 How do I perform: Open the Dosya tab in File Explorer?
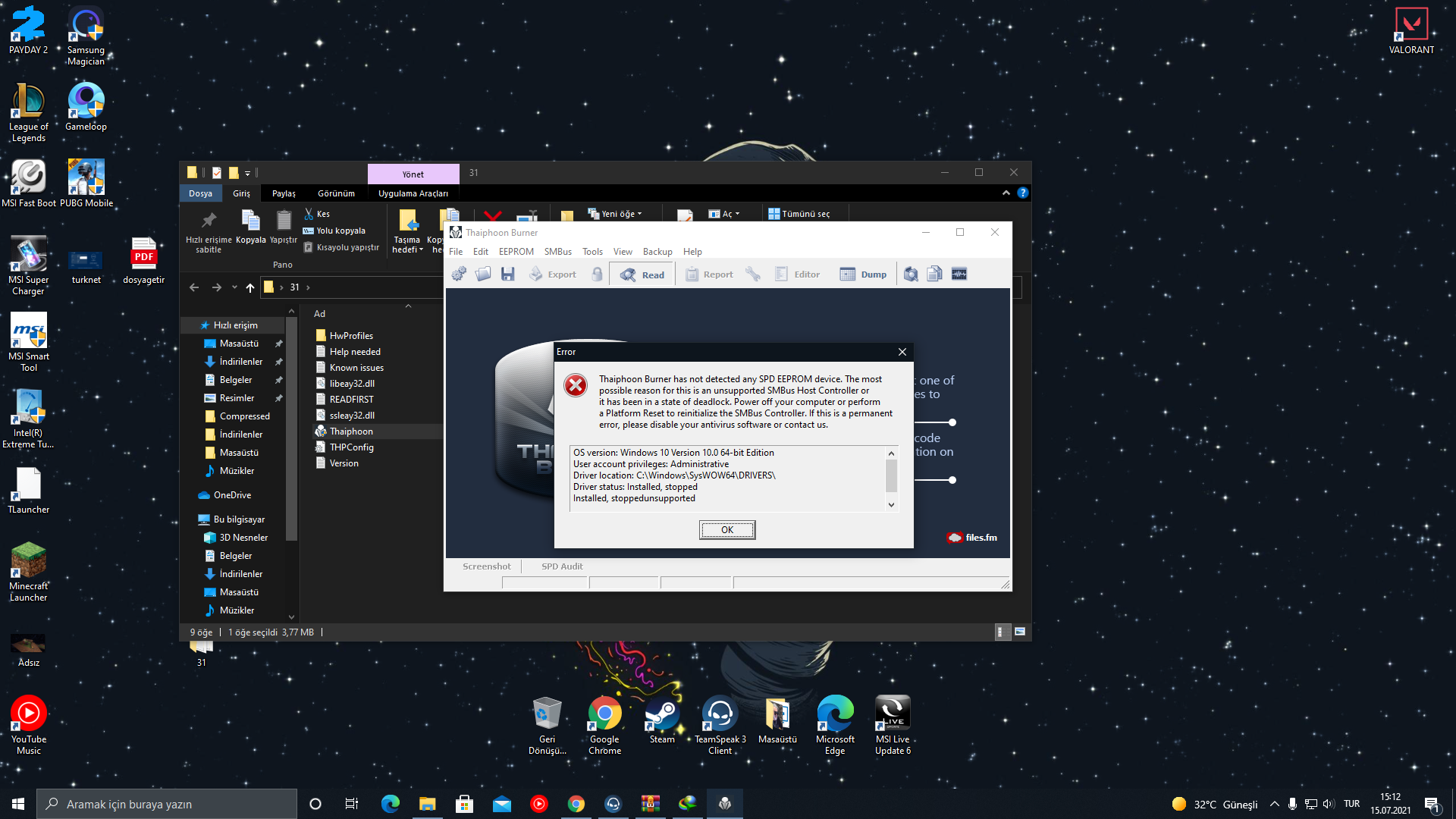pyautogui.click(x=201, y=193)
